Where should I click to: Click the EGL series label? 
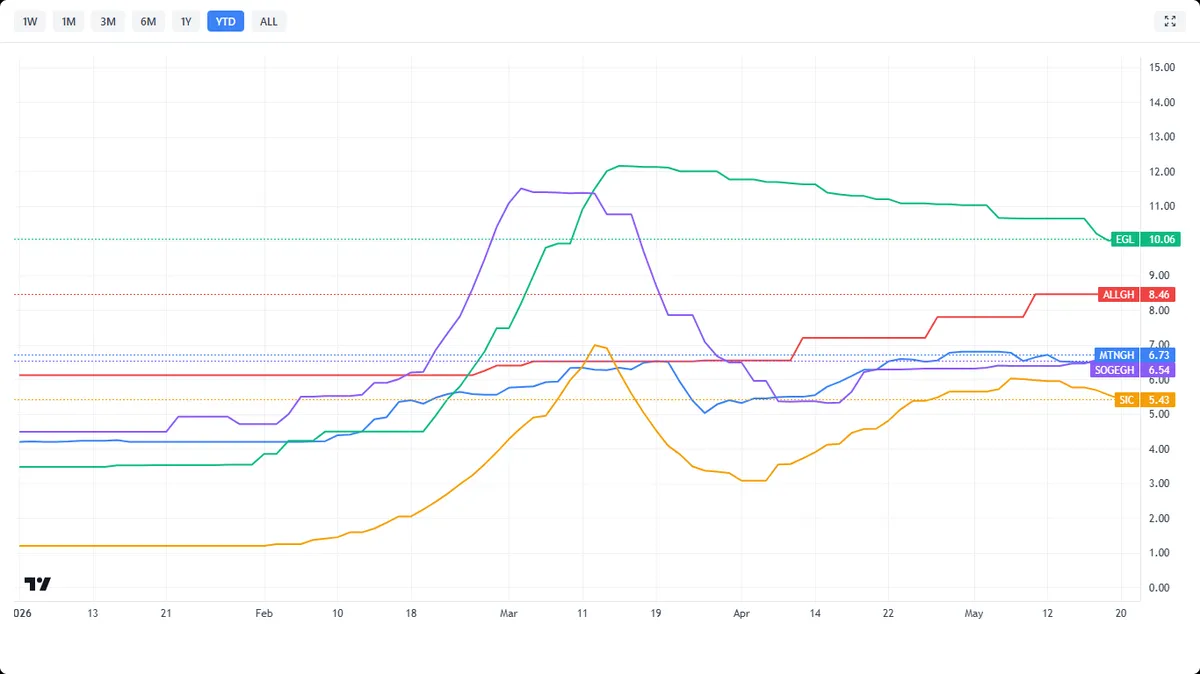1127,239
